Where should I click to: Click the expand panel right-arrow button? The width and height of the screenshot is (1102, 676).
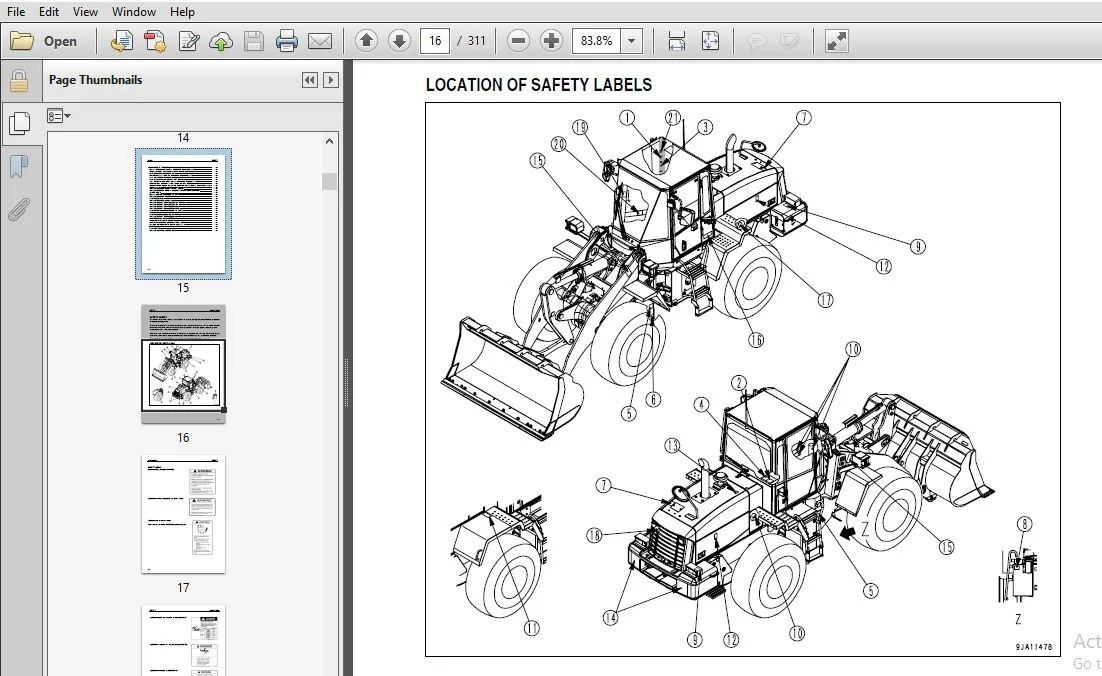[330, 80]
